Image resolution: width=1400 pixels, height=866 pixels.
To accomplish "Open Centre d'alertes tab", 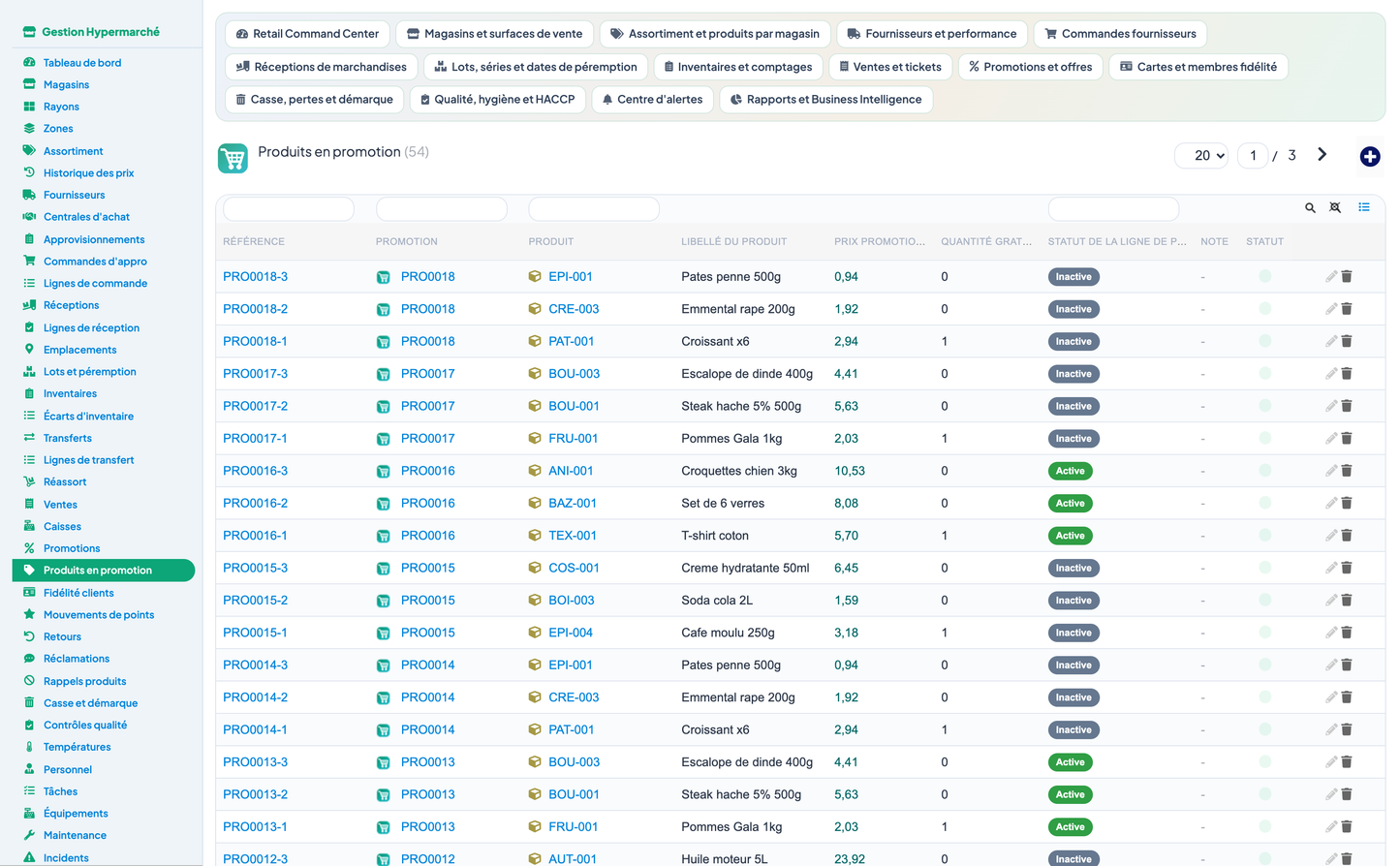I will pyautogui.click(x=652, y=100).
